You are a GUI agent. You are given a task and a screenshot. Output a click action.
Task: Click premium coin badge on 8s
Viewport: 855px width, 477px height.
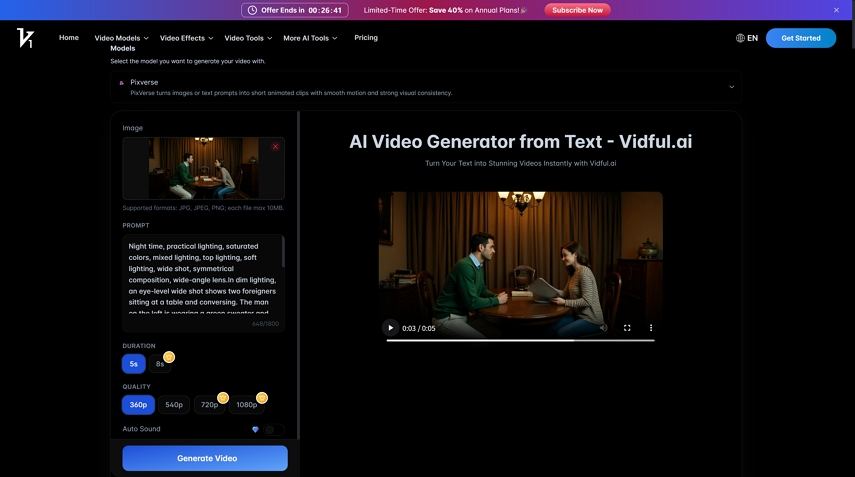tap(169, 357)
